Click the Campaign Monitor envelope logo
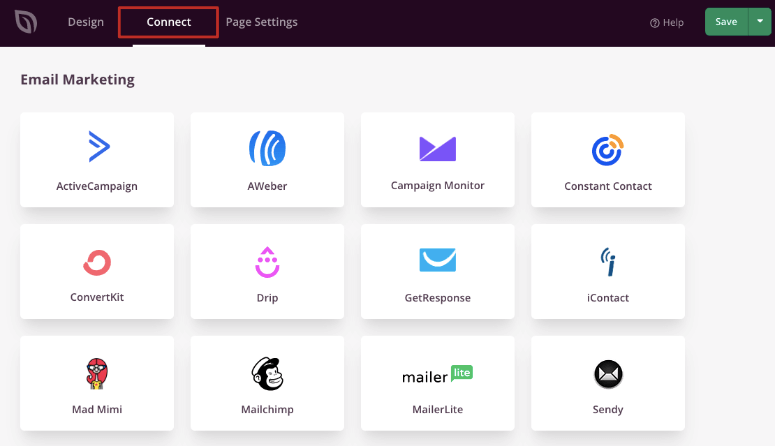Viewport: 775px width, 446px height. [x=437, y=148]
